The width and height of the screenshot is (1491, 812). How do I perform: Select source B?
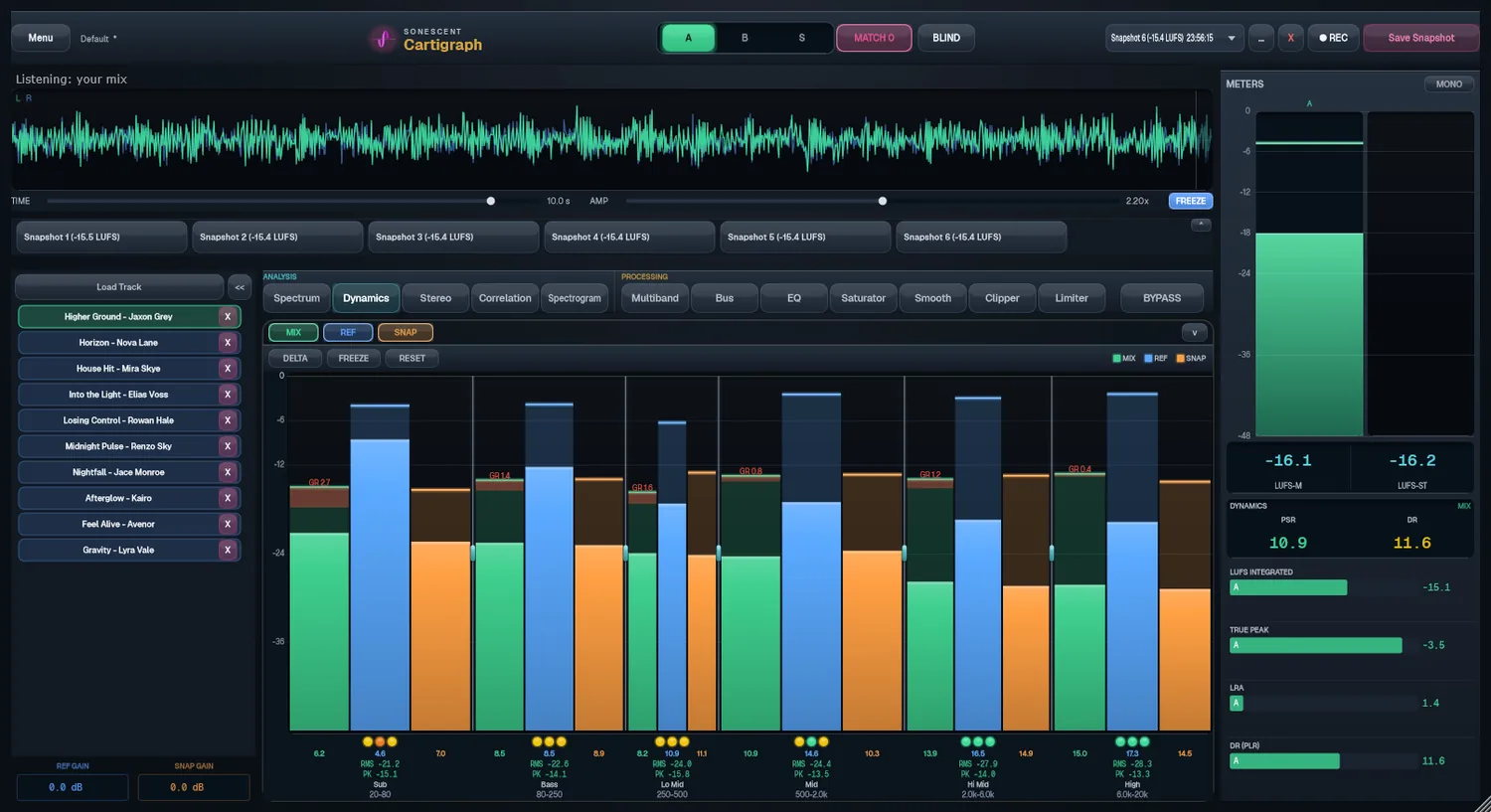(x=745, y=38)
